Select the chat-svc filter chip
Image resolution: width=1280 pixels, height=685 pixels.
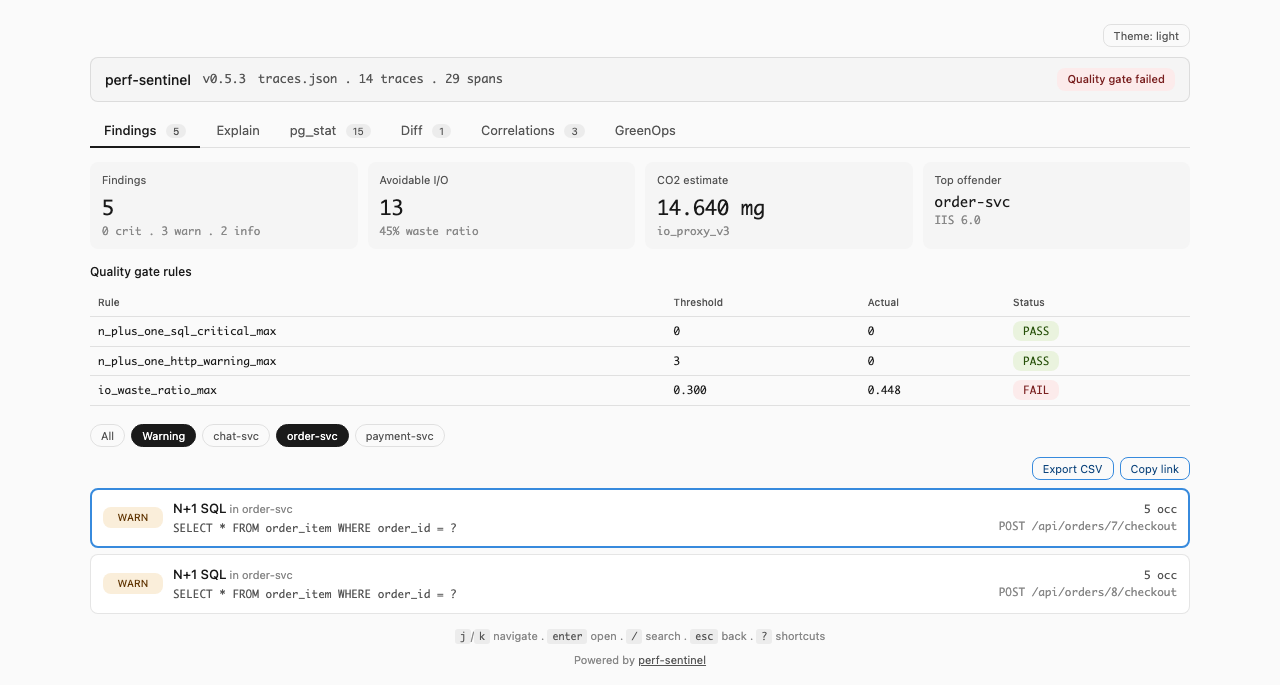235,436
